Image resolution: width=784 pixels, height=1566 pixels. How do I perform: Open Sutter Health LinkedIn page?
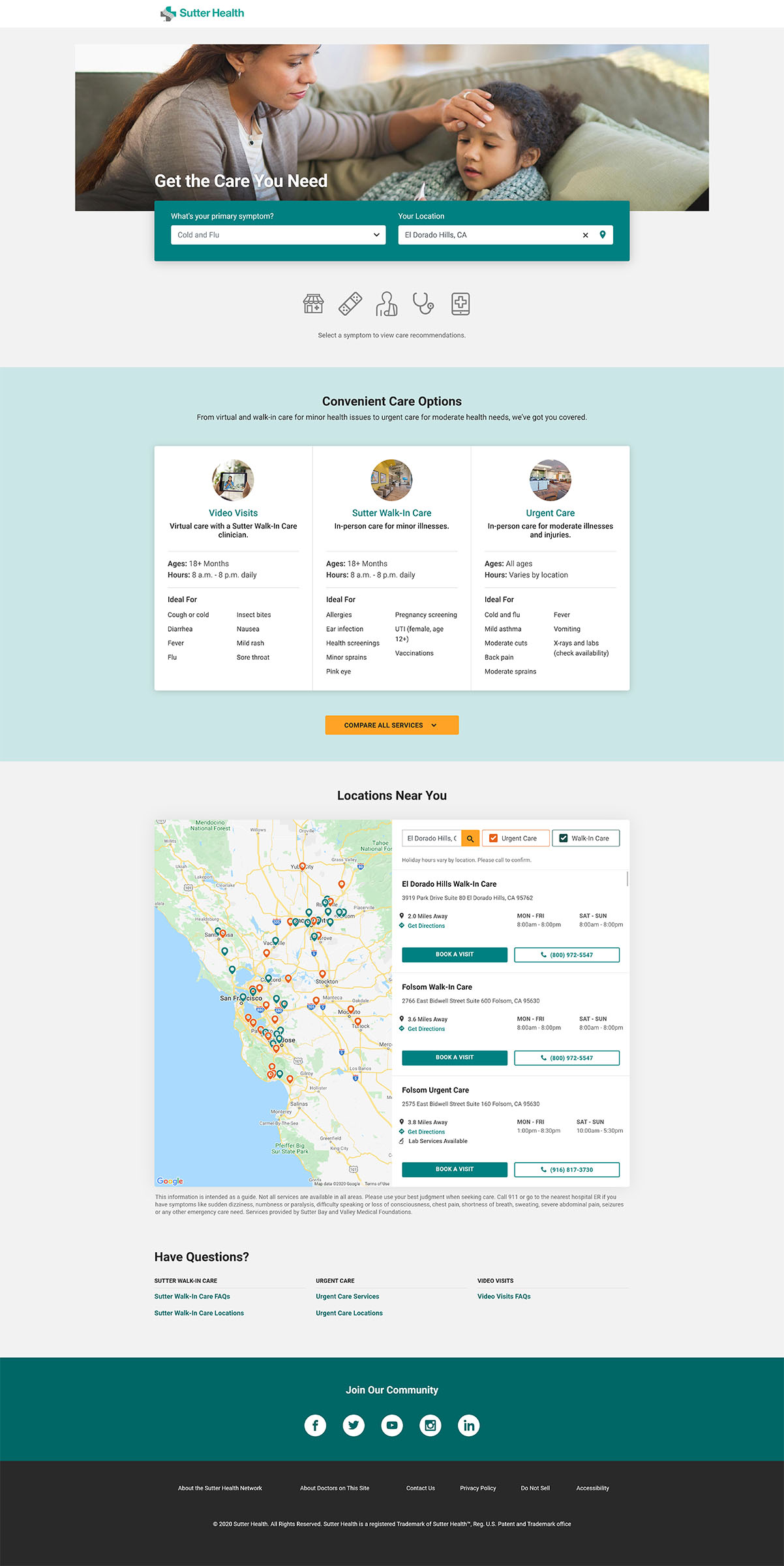point(469,1425)
